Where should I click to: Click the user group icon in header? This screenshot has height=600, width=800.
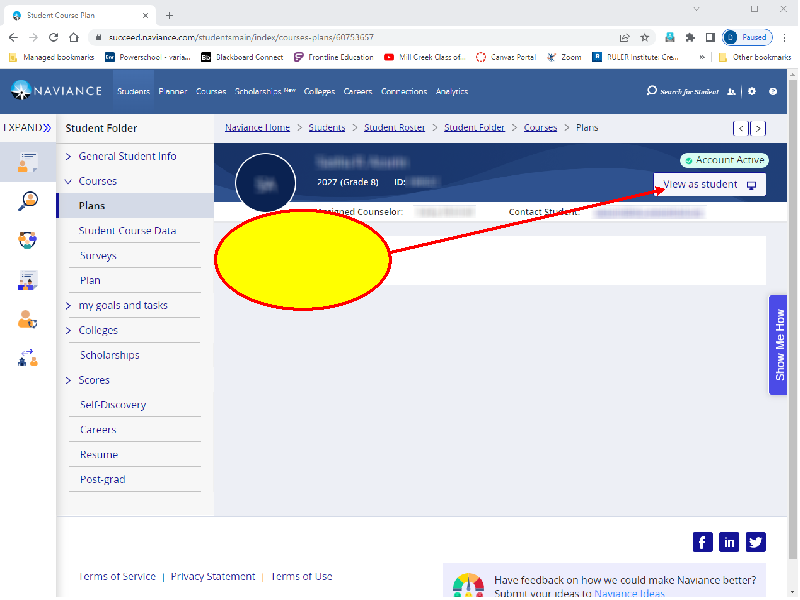731,91
